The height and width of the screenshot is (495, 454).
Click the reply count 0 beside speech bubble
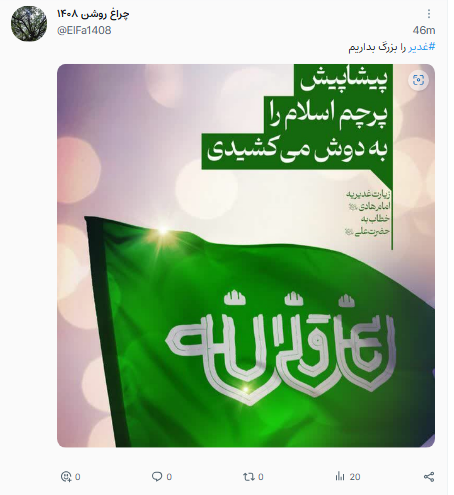pyautogui.click(x=169, y=477)
